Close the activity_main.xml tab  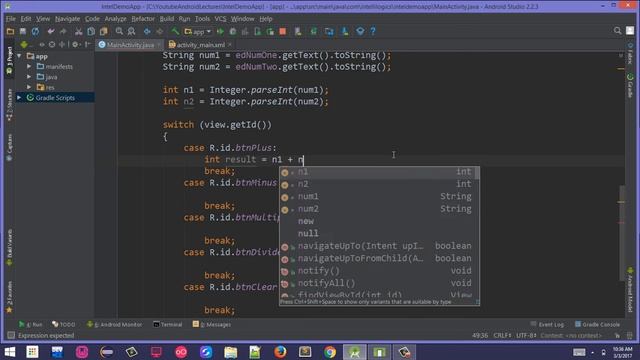[x=230, y=44]
